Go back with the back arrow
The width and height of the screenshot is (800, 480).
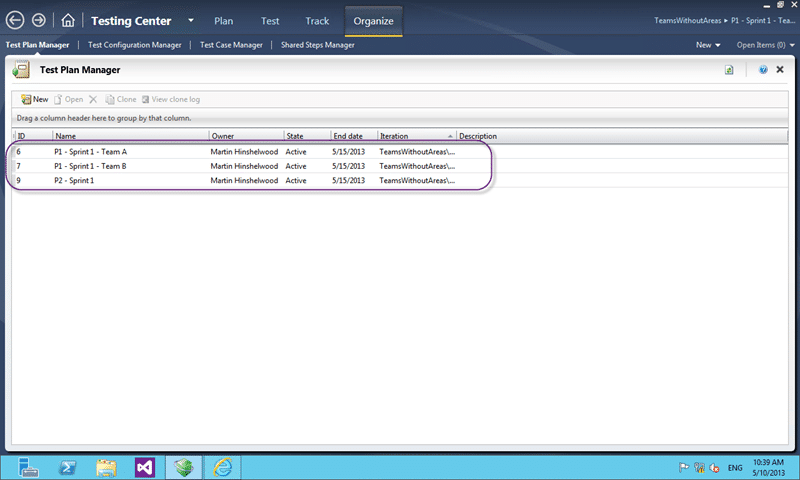15,20
